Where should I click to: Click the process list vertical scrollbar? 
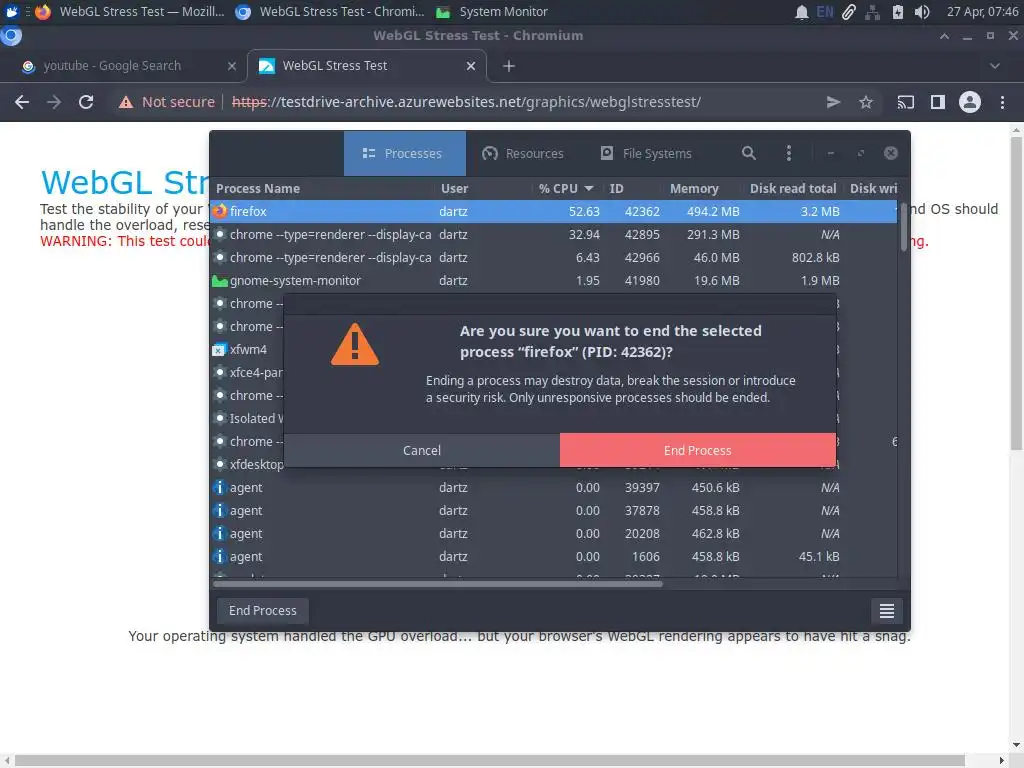click(x=904, y=227)
